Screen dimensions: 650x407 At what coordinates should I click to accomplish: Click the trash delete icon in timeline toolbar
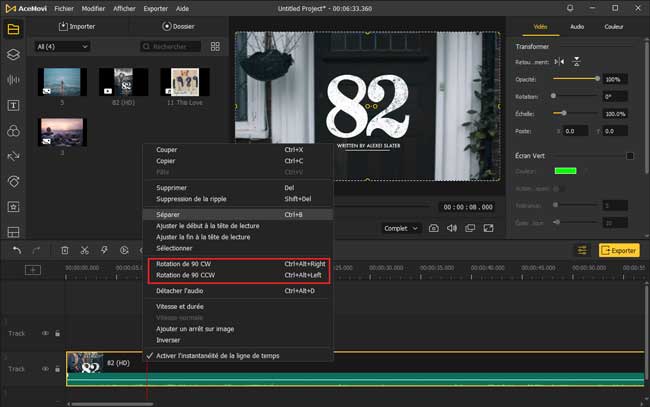65,250
